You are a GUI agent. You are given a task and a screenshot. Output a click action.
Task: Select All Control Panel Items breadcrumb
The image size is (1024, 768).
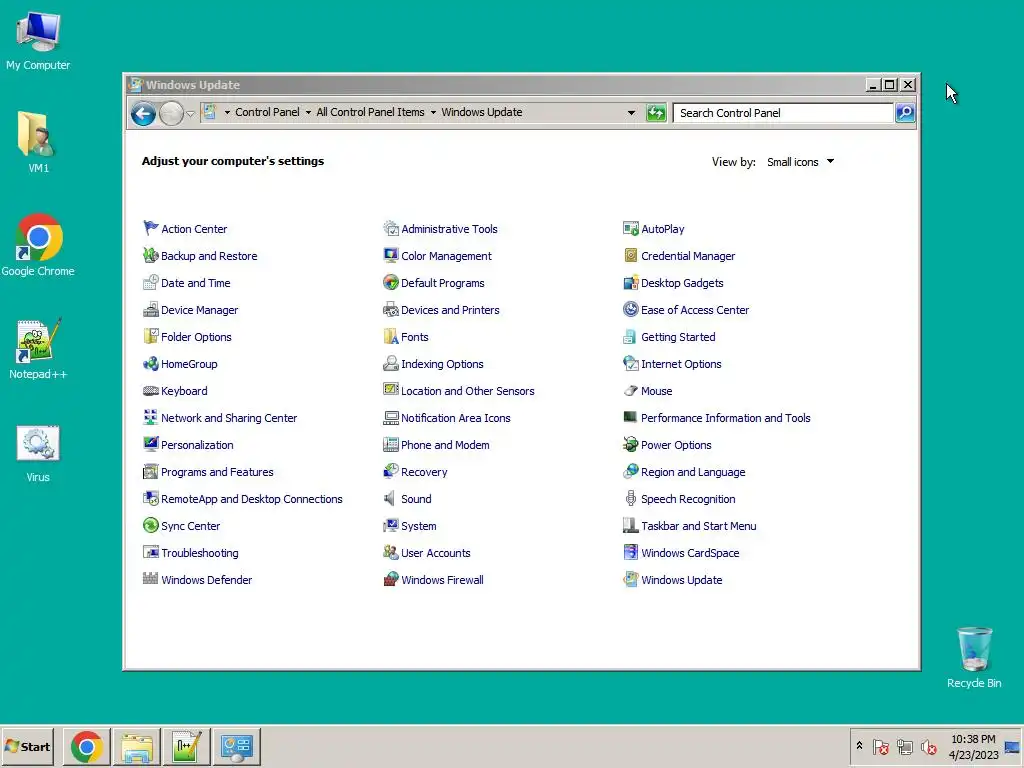(370, 112)
